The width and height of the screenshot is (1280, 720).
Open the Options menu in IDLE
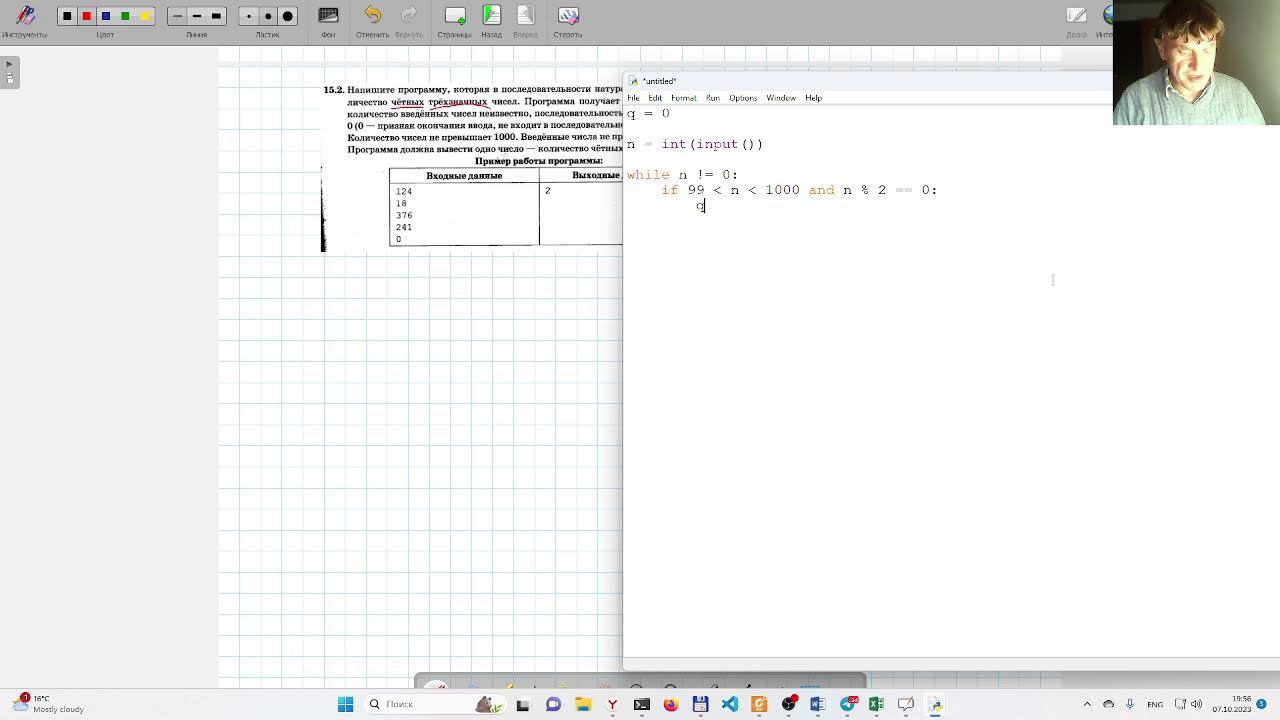pyautogui.click(x=742, y=98)
